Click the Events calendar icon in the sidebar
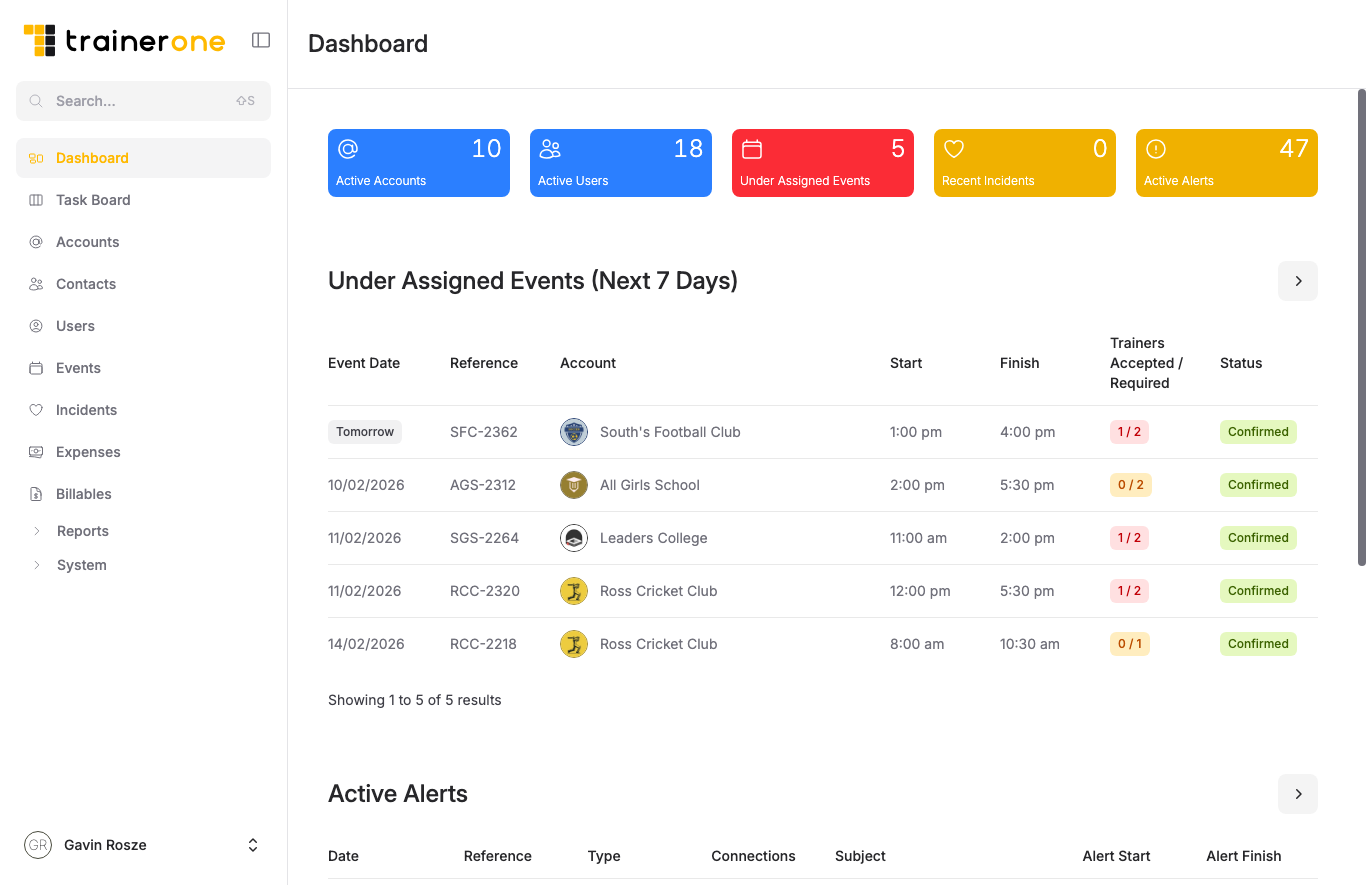The image size is (1366, 885). tap(37, 368)
